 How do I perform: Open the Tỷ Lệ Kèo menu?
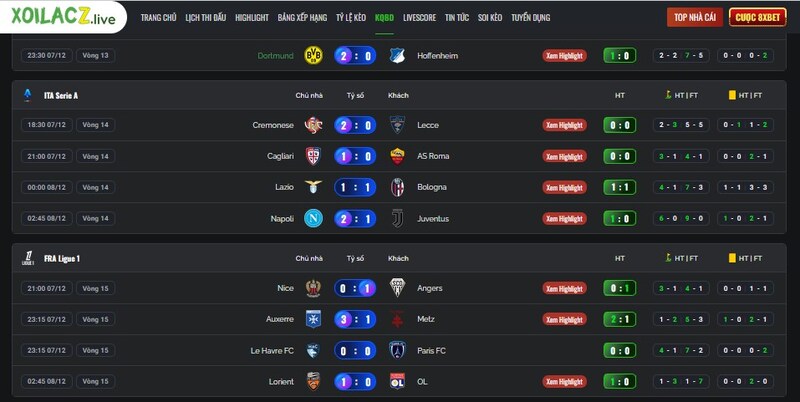coord(351,18)
